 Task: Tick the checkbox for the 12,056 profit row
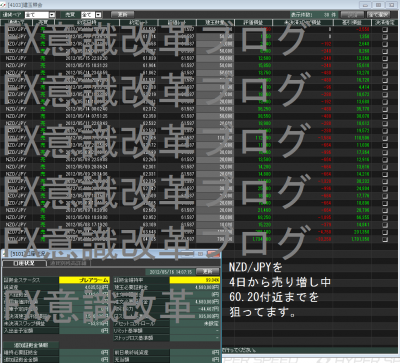pos(385,58)
